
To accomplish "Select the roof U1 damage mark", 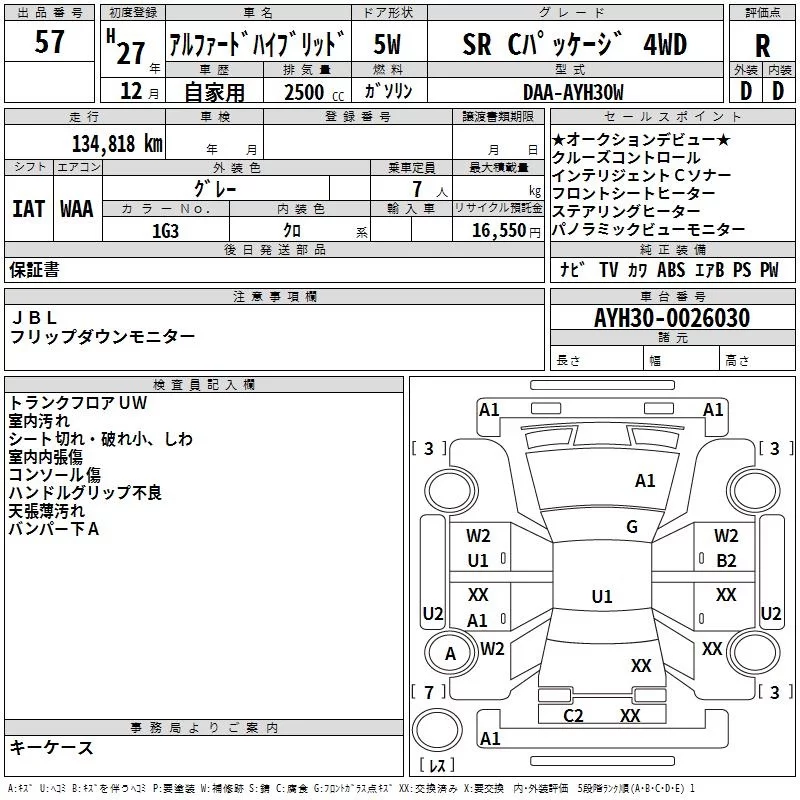I will click(x=602, y=596).
